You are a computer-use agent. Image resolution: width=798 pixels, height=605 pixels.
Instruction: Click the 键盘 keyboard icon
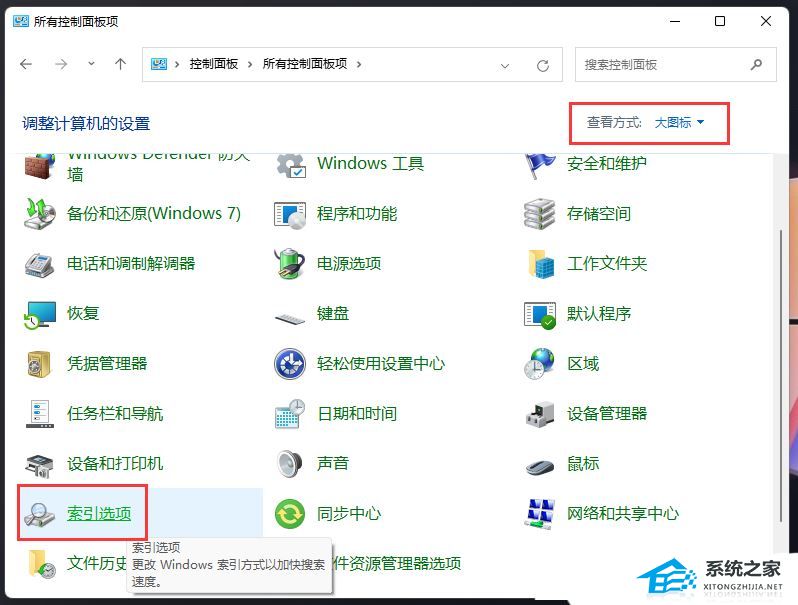(290, 319)
